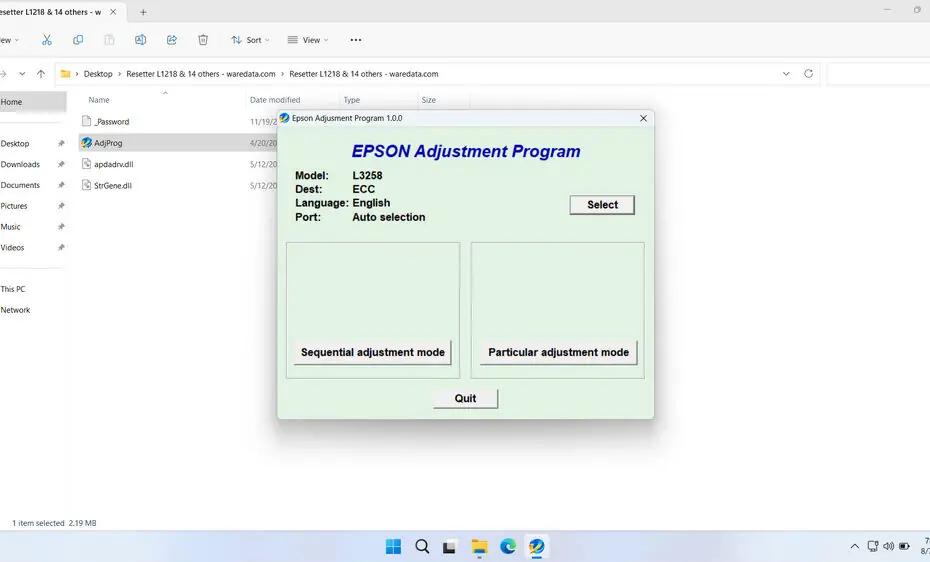930x562 pixels.
Task: Click the Quit button
Action: (x=465, y=398)
